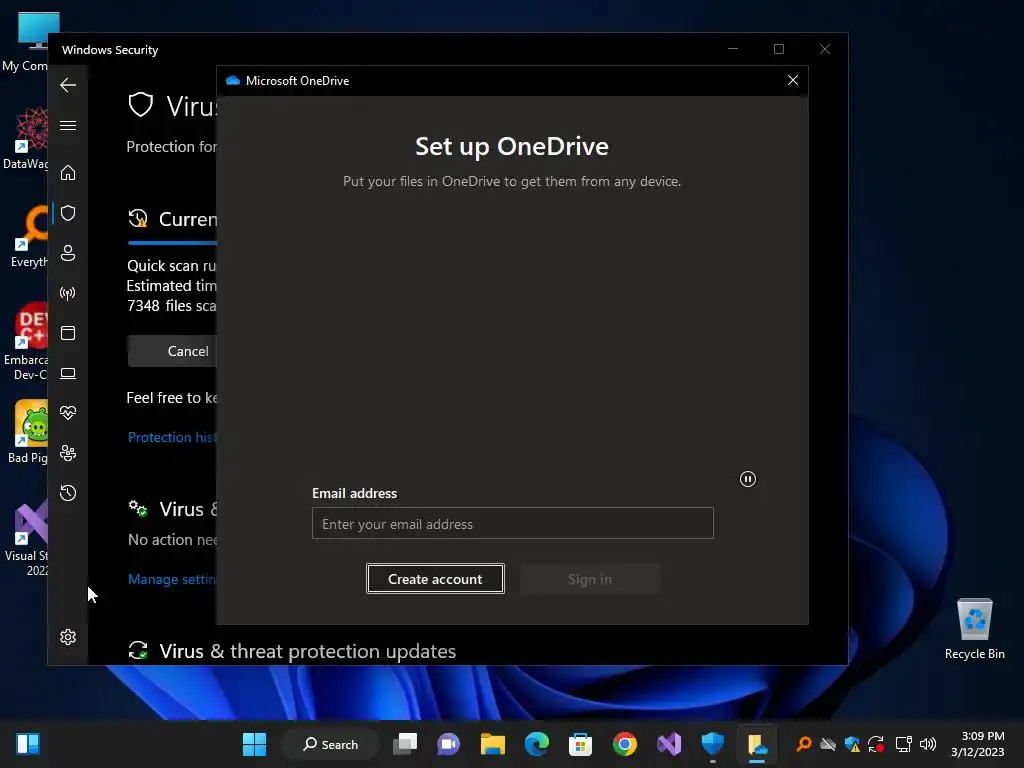Open Protection history clock icon in sidebar
Screen dimensions: 1024x768
[68, 493]
